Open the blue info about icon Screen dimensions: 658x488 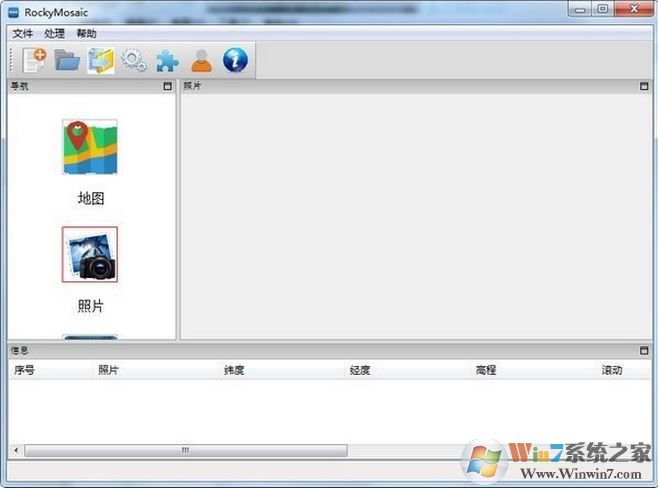(x=235, y=60)
